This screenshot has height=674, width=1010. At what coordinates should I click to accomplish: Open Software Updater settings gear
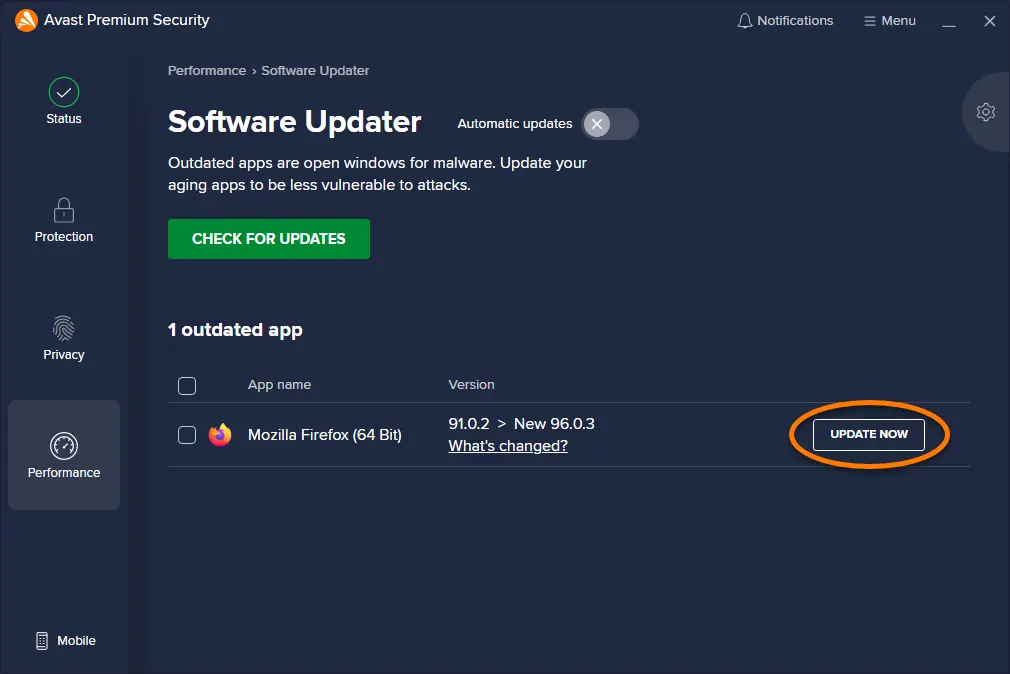coord(986,112)
